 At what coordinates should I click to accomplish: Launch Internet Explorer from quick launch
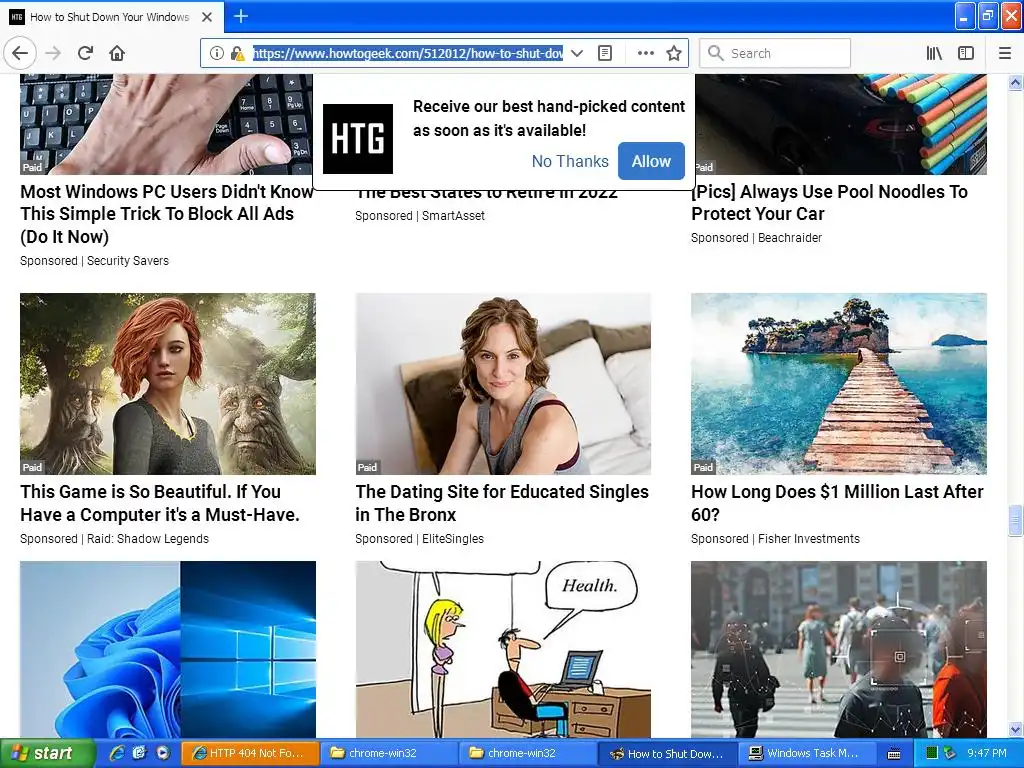[117, 754]
